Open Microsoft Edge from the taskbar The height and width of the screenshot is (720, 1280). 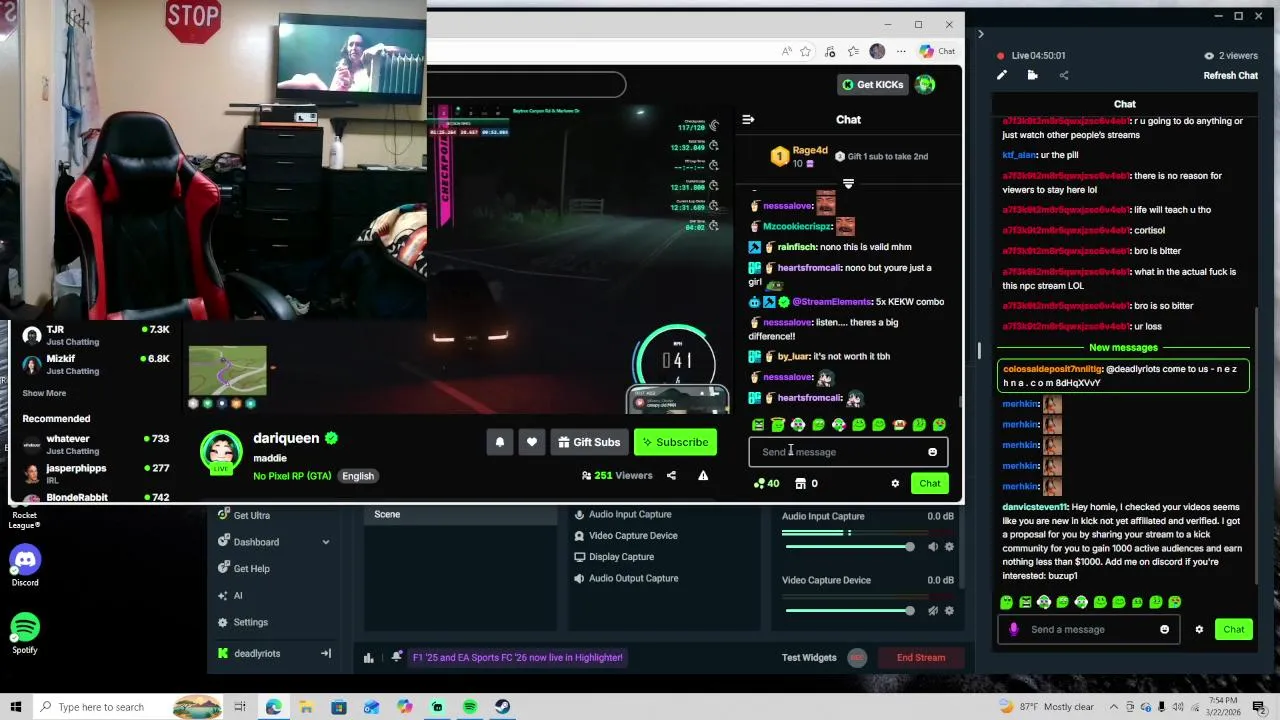click(273, 707)
